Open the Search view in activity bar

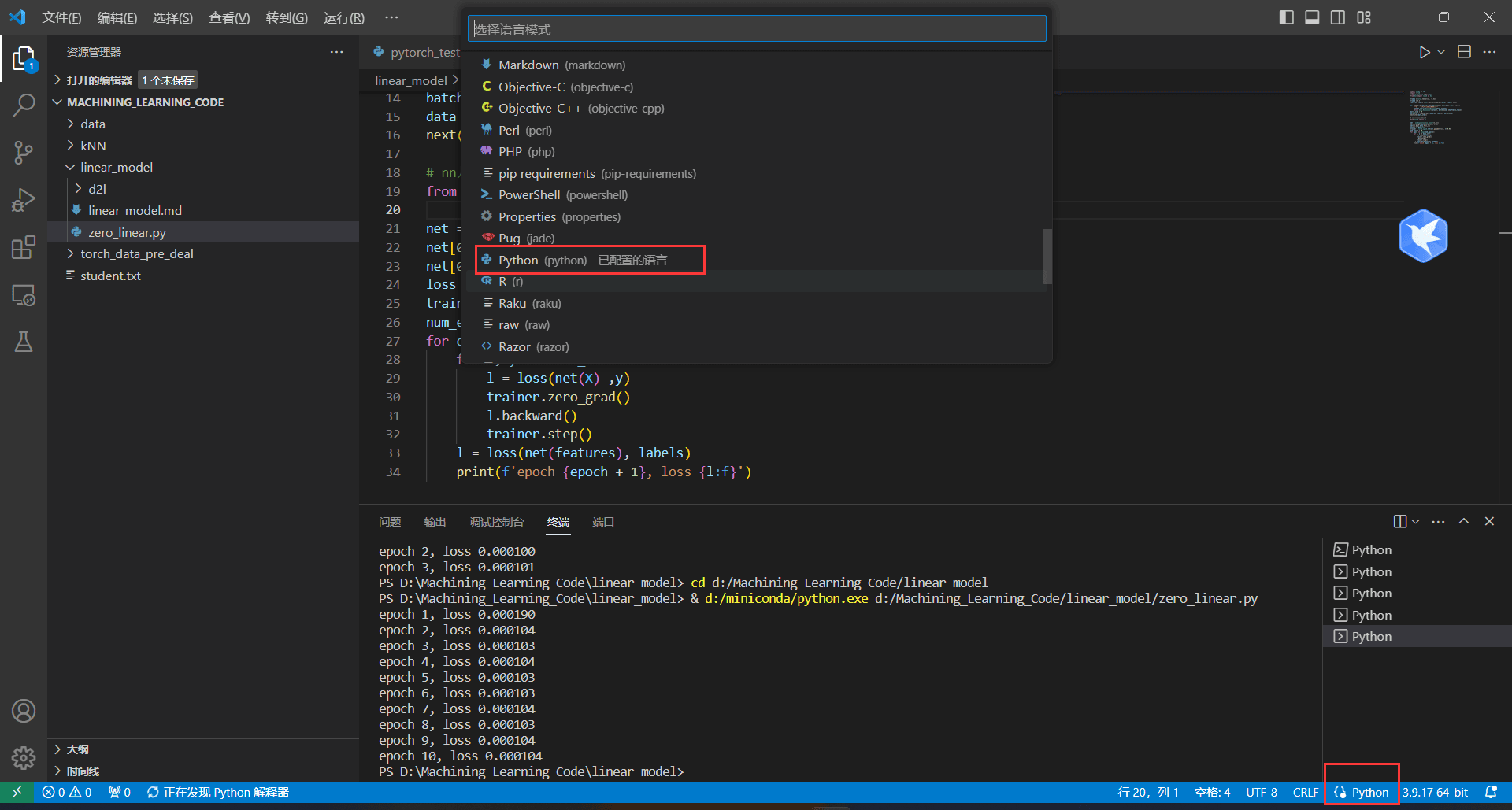[24, 105]
